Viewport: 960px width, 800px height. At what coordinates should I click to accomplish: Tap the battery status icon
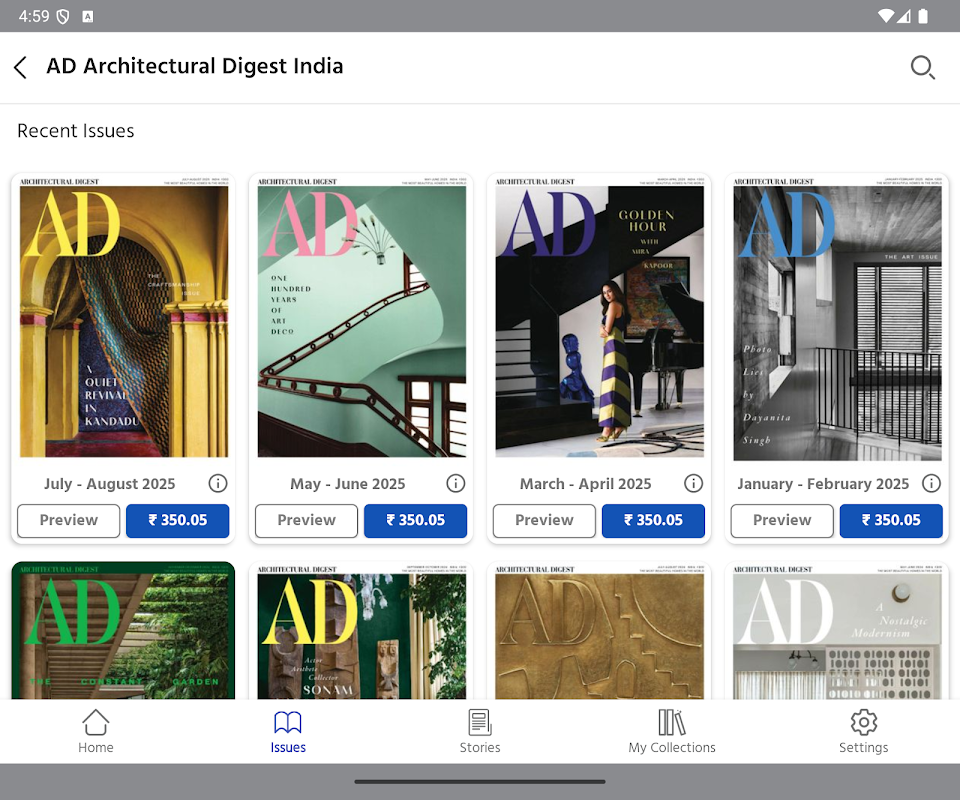click(x=923, y=16)
